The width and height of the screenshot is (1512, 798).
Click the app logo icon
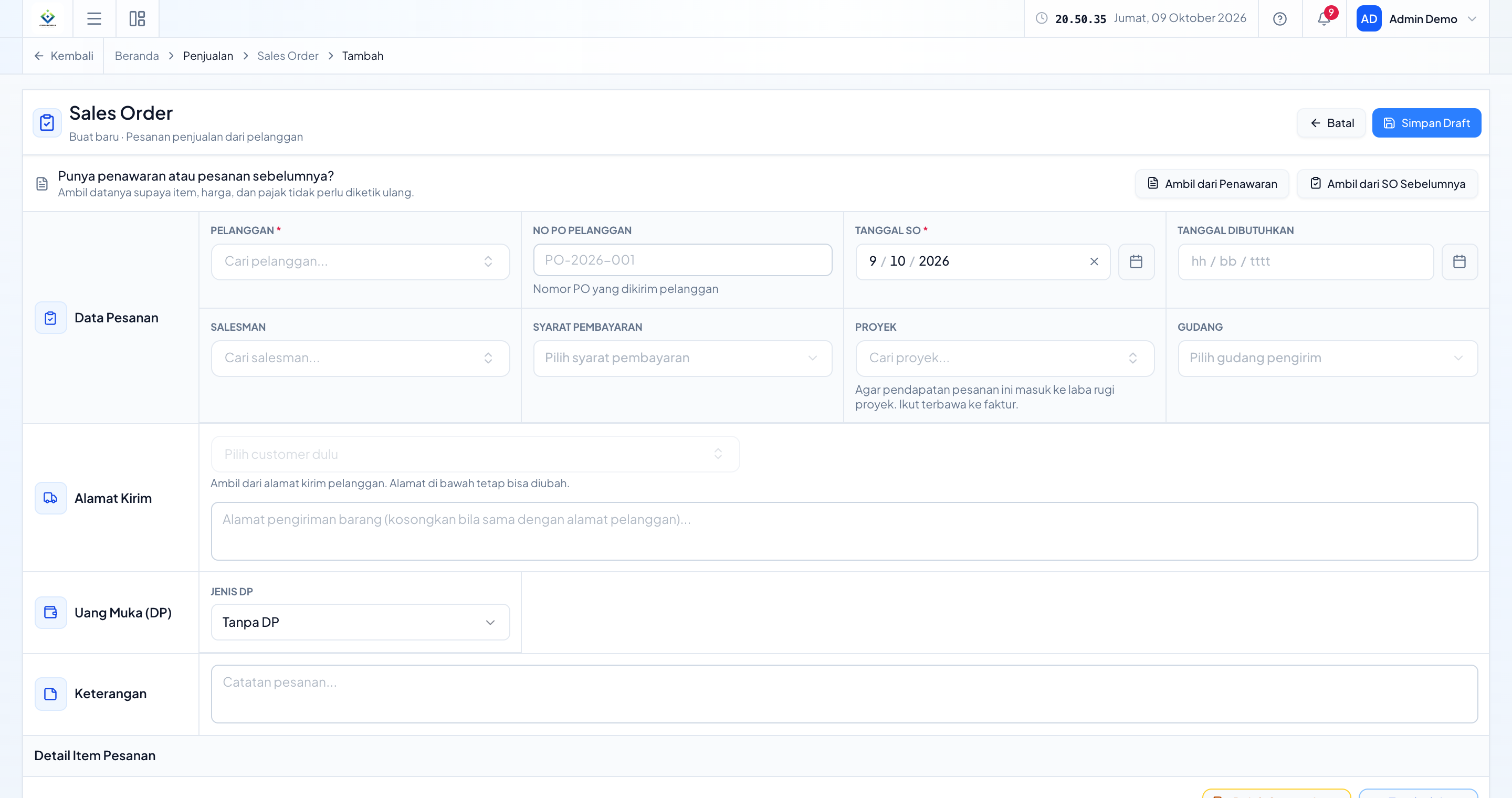click(48, 18)
